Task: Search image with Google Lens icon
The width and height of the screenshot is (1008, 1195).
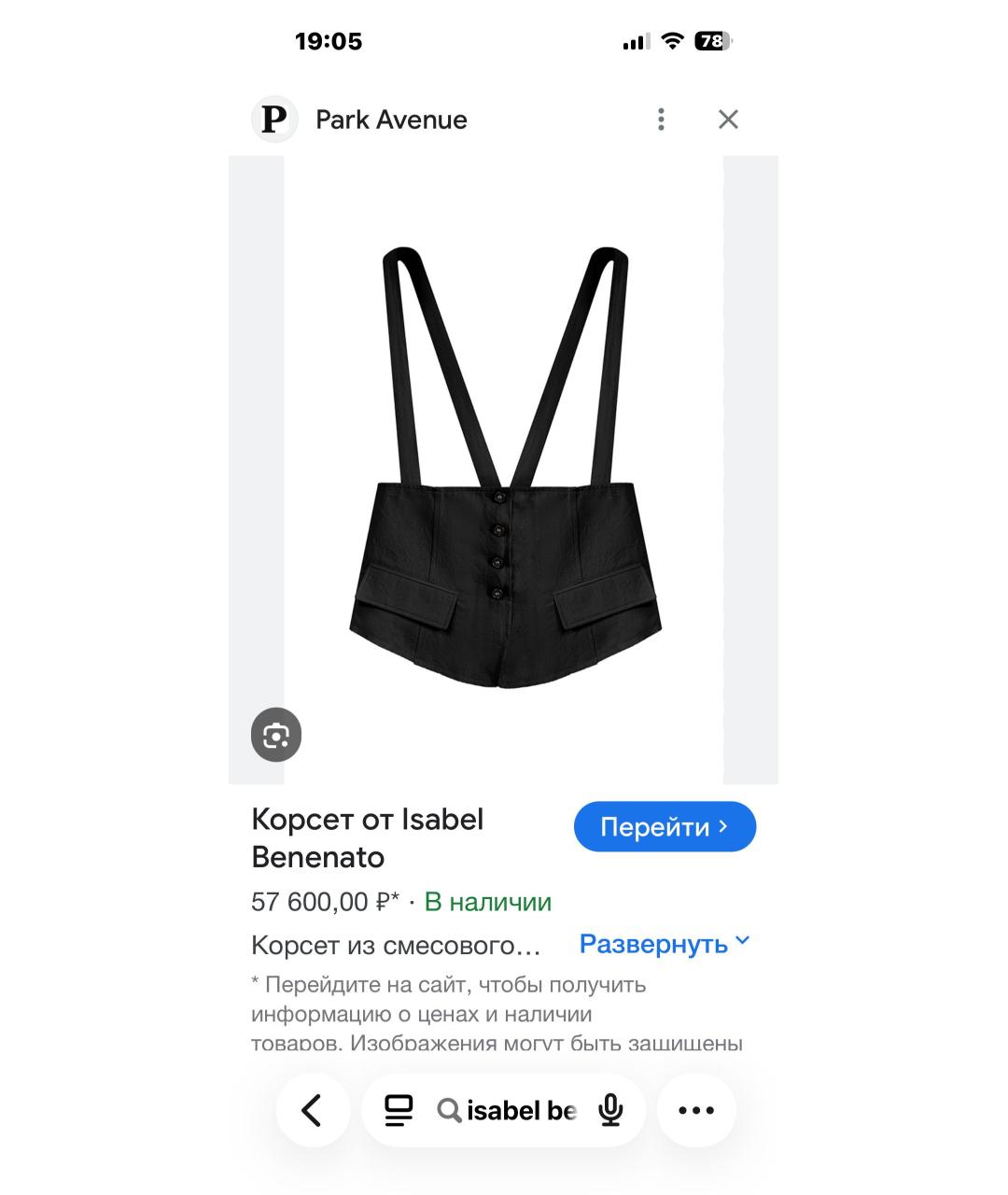Action: (276, 736)
